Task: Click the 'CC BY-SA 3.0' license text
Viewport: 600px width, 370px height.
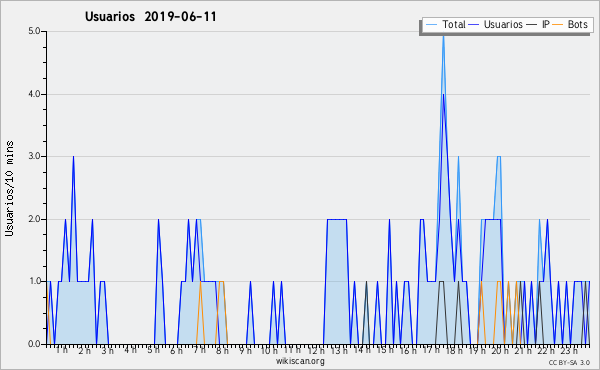Action: (569, 363)
